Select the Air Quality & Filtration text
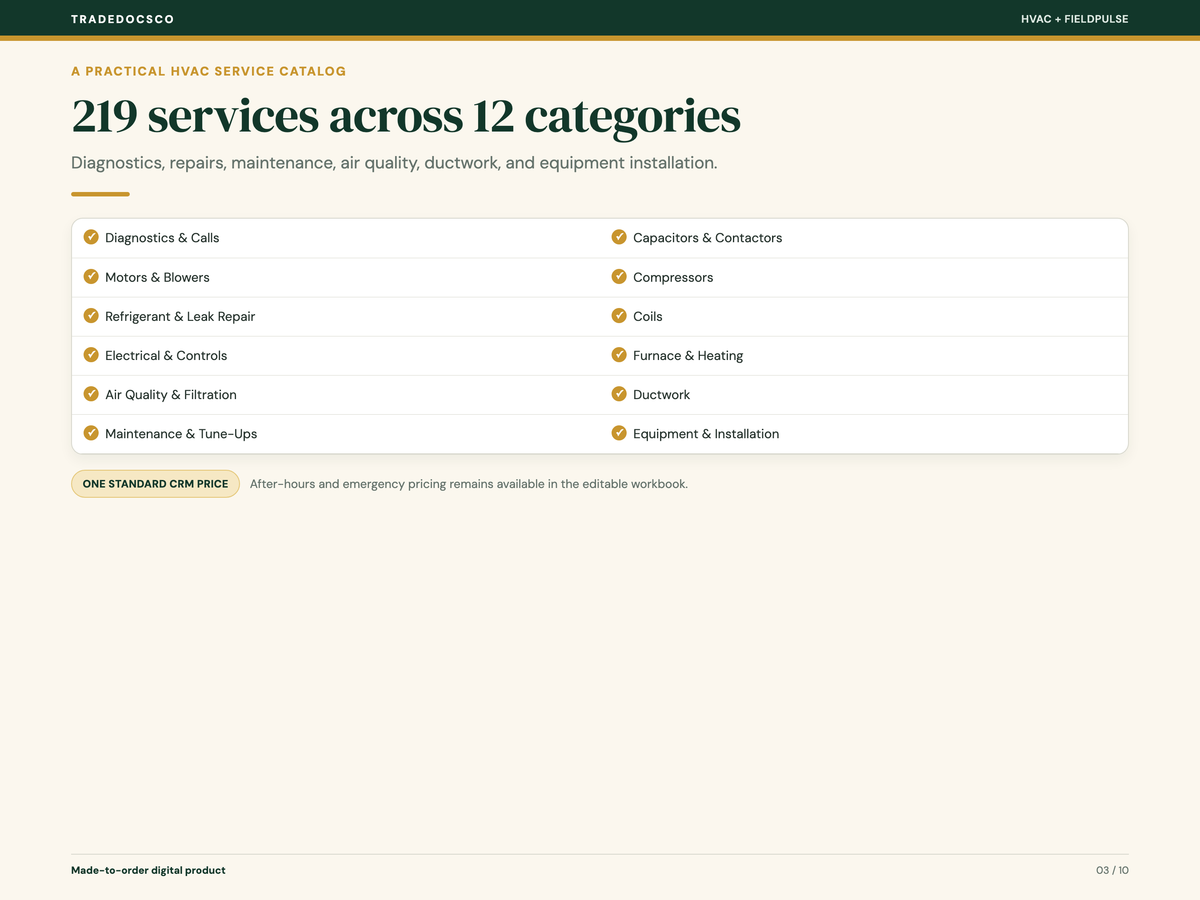 pyautogui.click(x=171, y=395)
